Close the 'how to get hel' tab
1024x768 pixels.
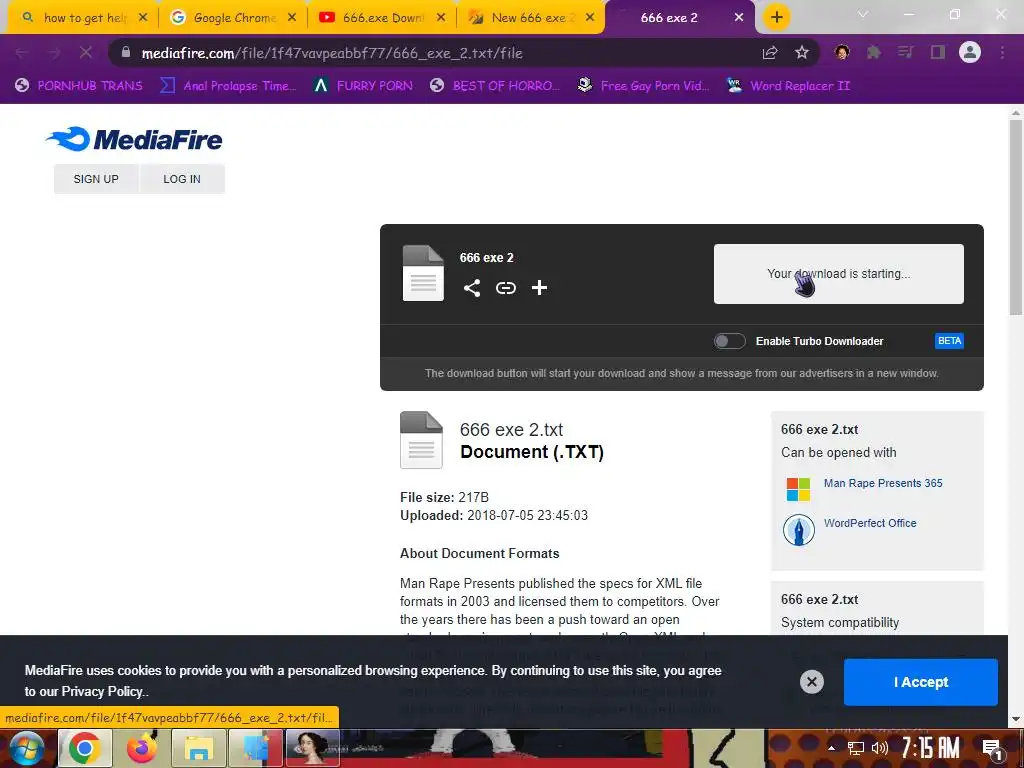[143, 18]
